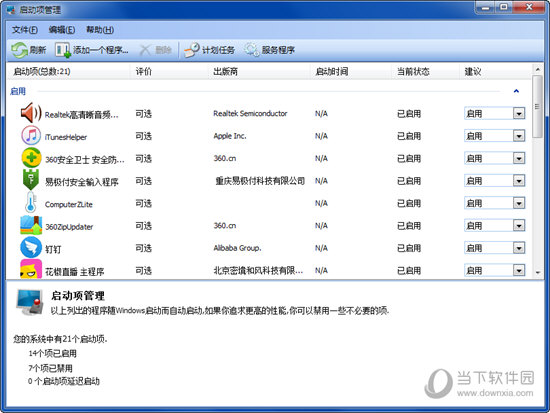Click 已启用 status in the 钉钉 row

pyautogui.click(x=409, y=248)
